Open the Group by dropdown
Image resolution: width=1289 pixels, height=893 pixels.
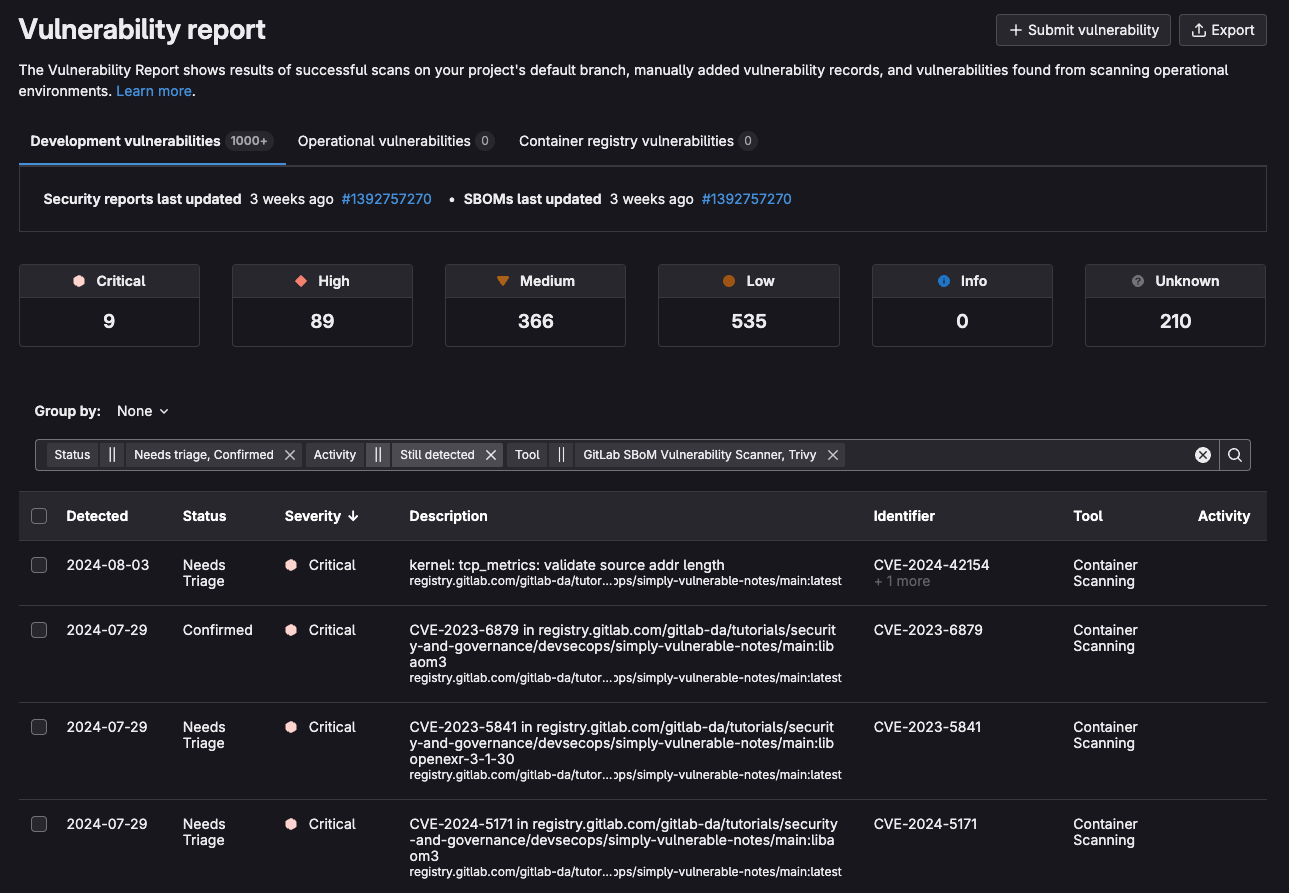click(x=141, y=411)
